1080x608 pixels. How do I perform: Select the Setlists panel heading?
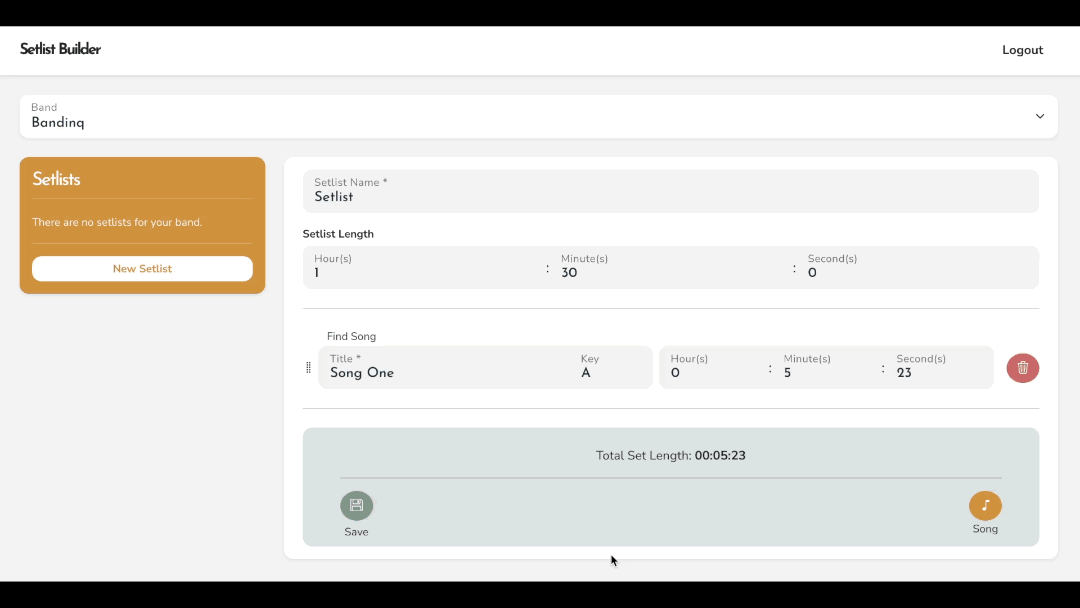coord(56,179)
